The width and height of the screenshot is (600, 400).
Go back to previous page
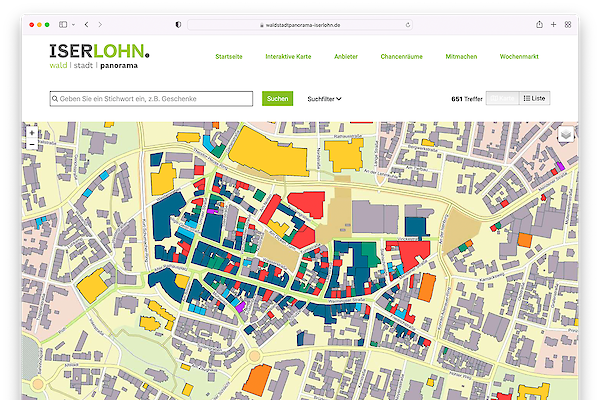[x=86, y=23]
